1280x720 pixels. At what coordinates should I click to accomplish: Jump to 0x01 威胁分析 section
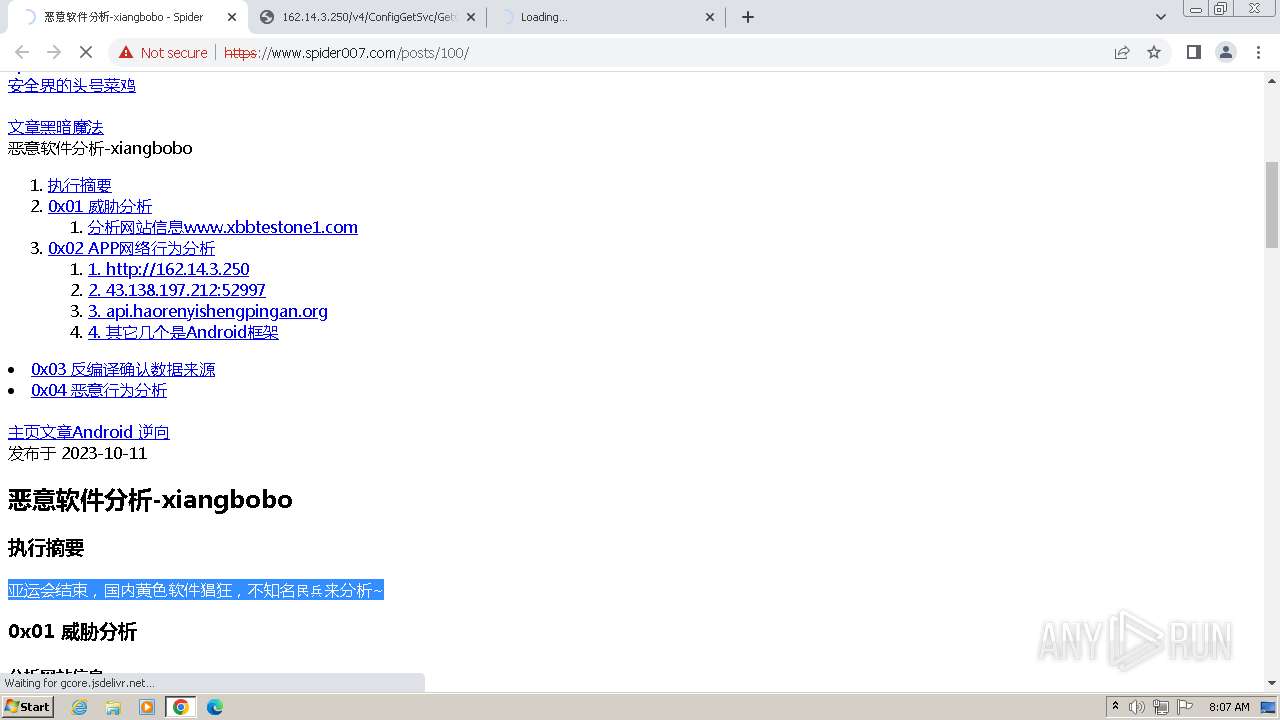[100, 206]
